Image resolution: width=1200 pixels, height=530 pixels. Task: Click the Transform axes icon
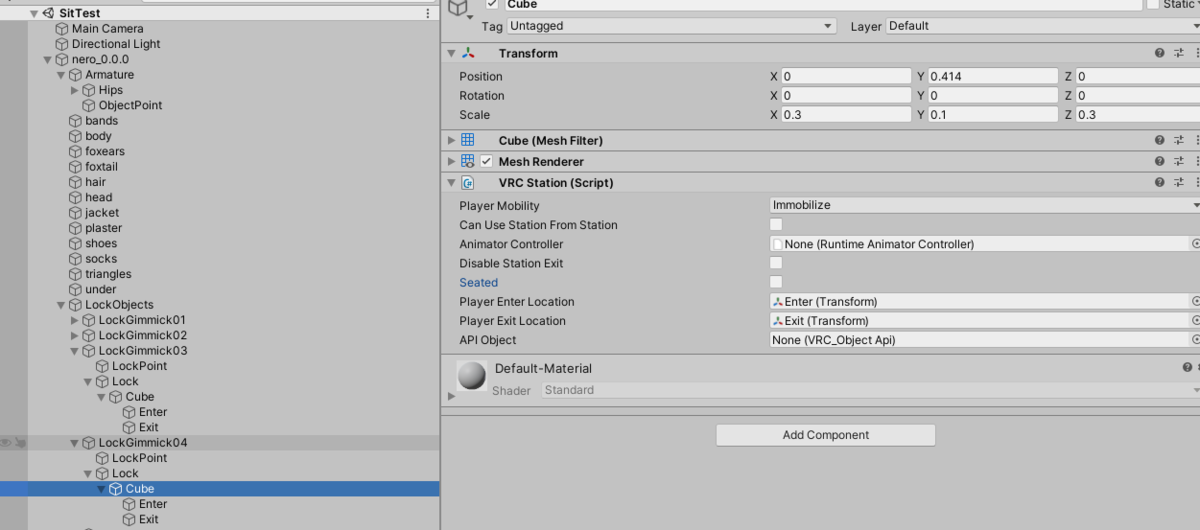[x=468, y=53]
